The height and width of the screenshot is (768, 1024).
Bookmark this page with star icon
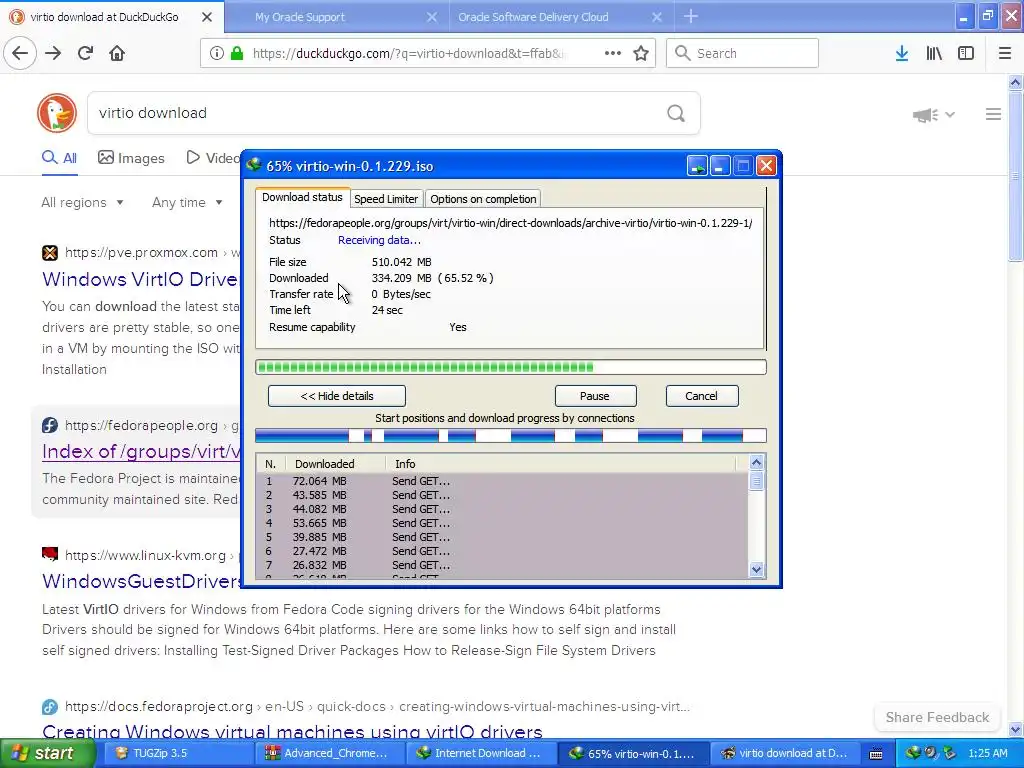coord(641,53)
